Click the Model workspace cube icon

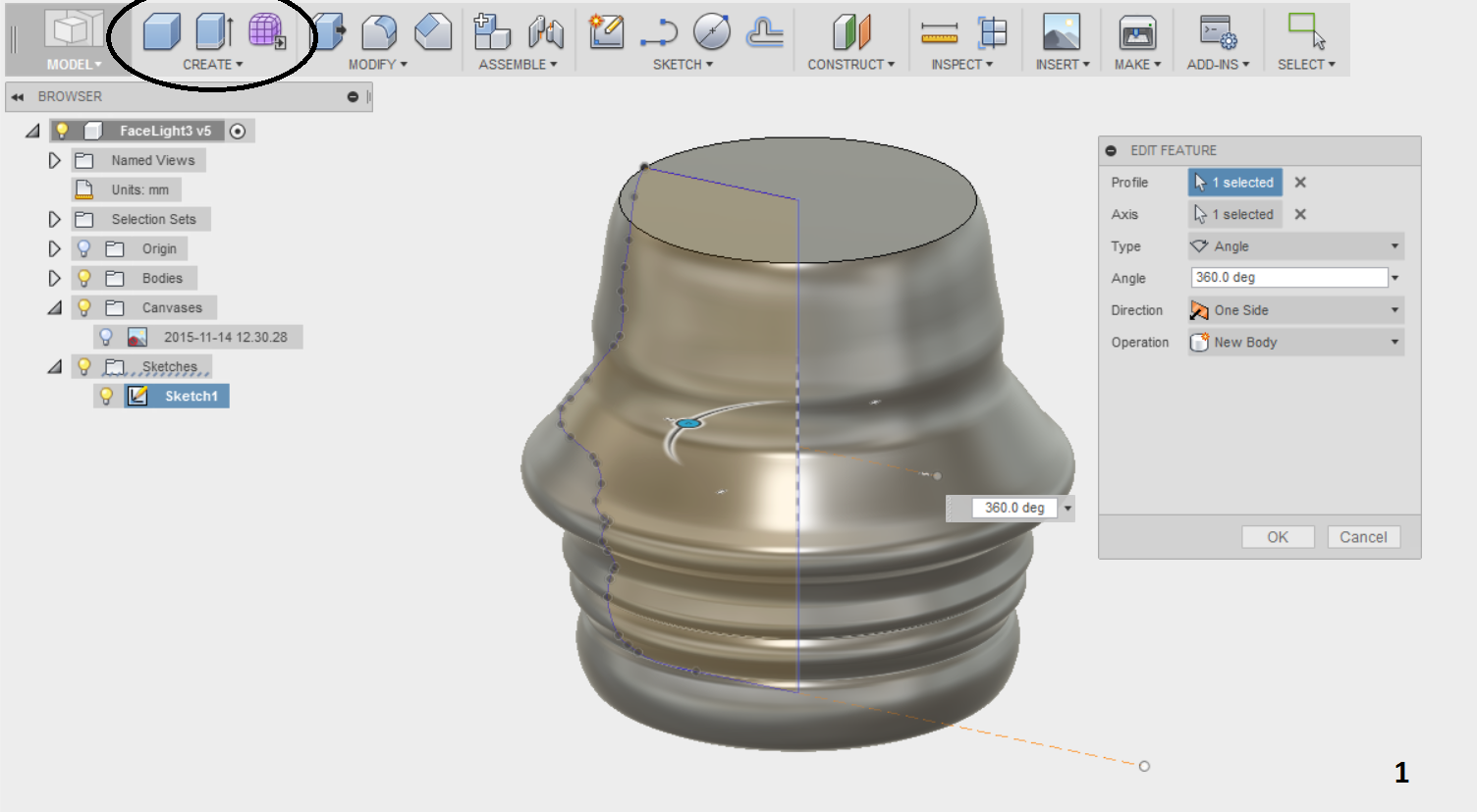tap(75, 29)
